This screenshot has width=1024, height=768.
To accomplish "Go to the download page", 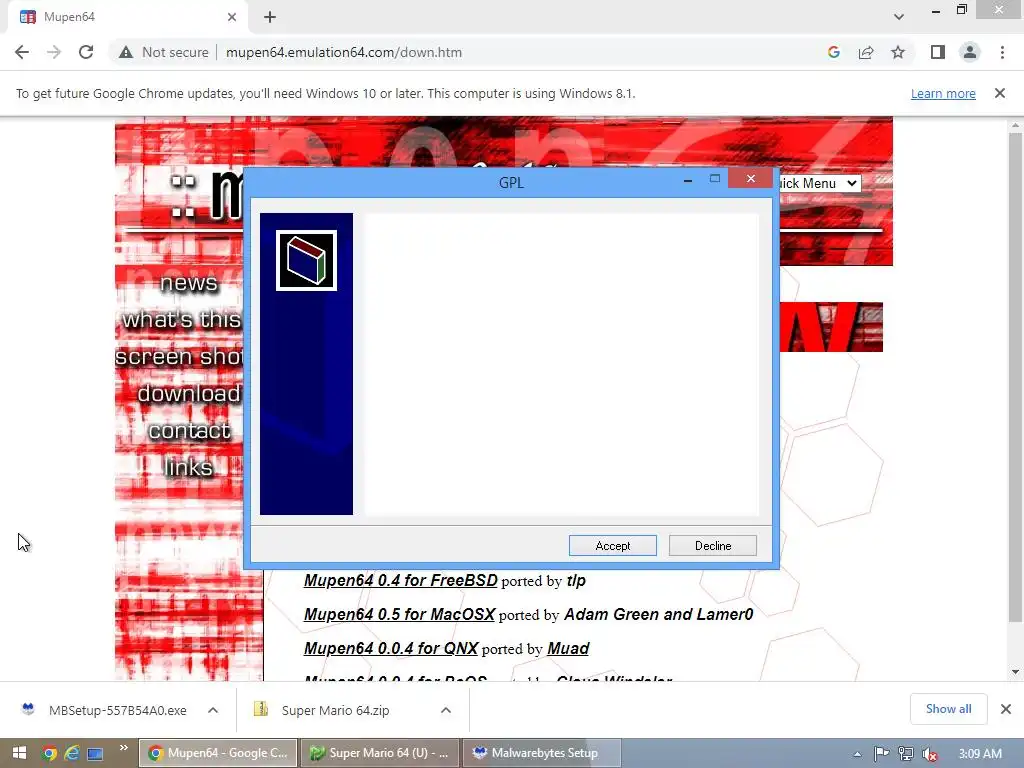I will pos(189,394).
